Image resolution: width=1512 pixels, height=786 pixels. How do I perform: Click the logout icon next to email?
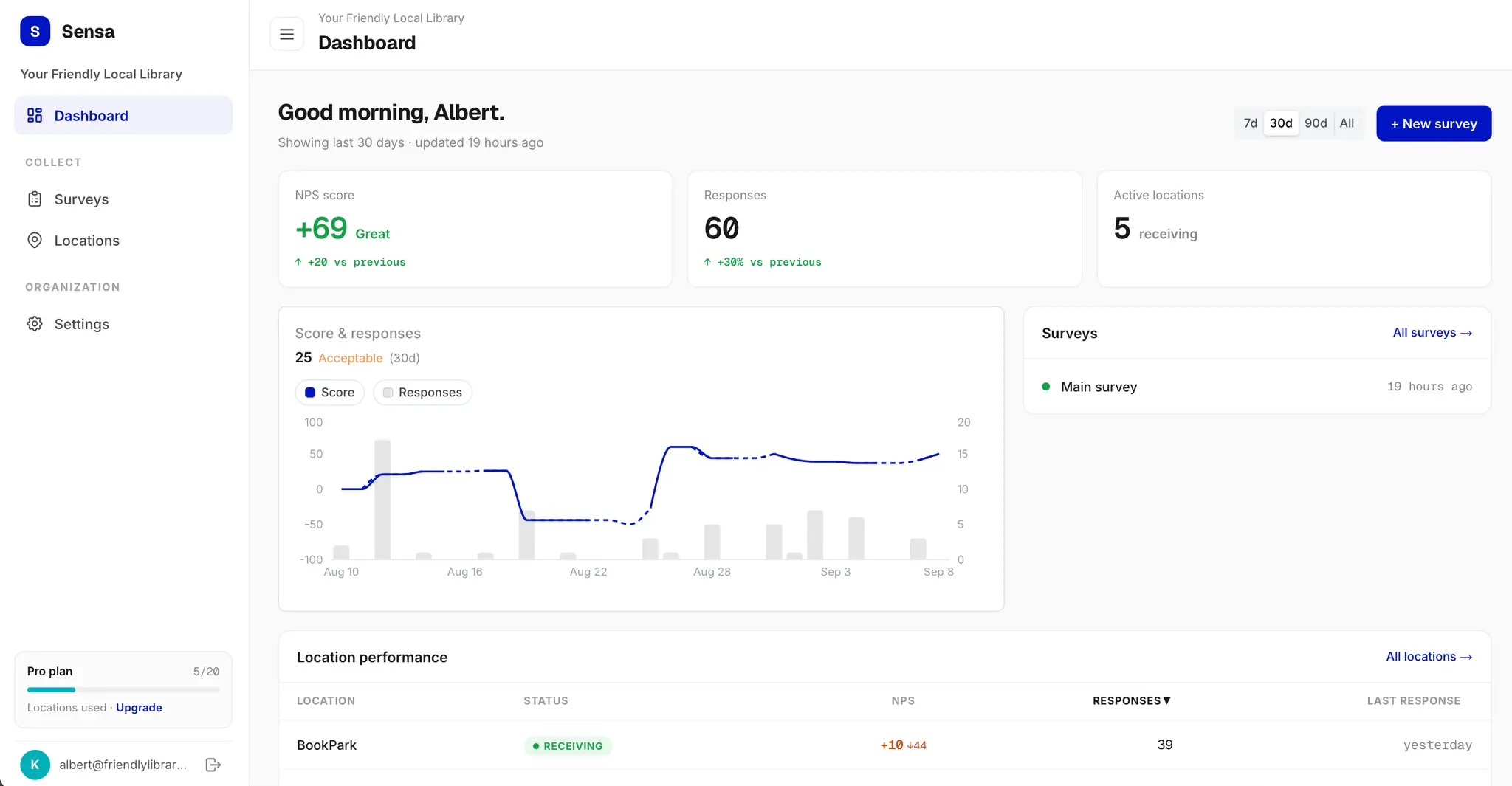(213, 765)
